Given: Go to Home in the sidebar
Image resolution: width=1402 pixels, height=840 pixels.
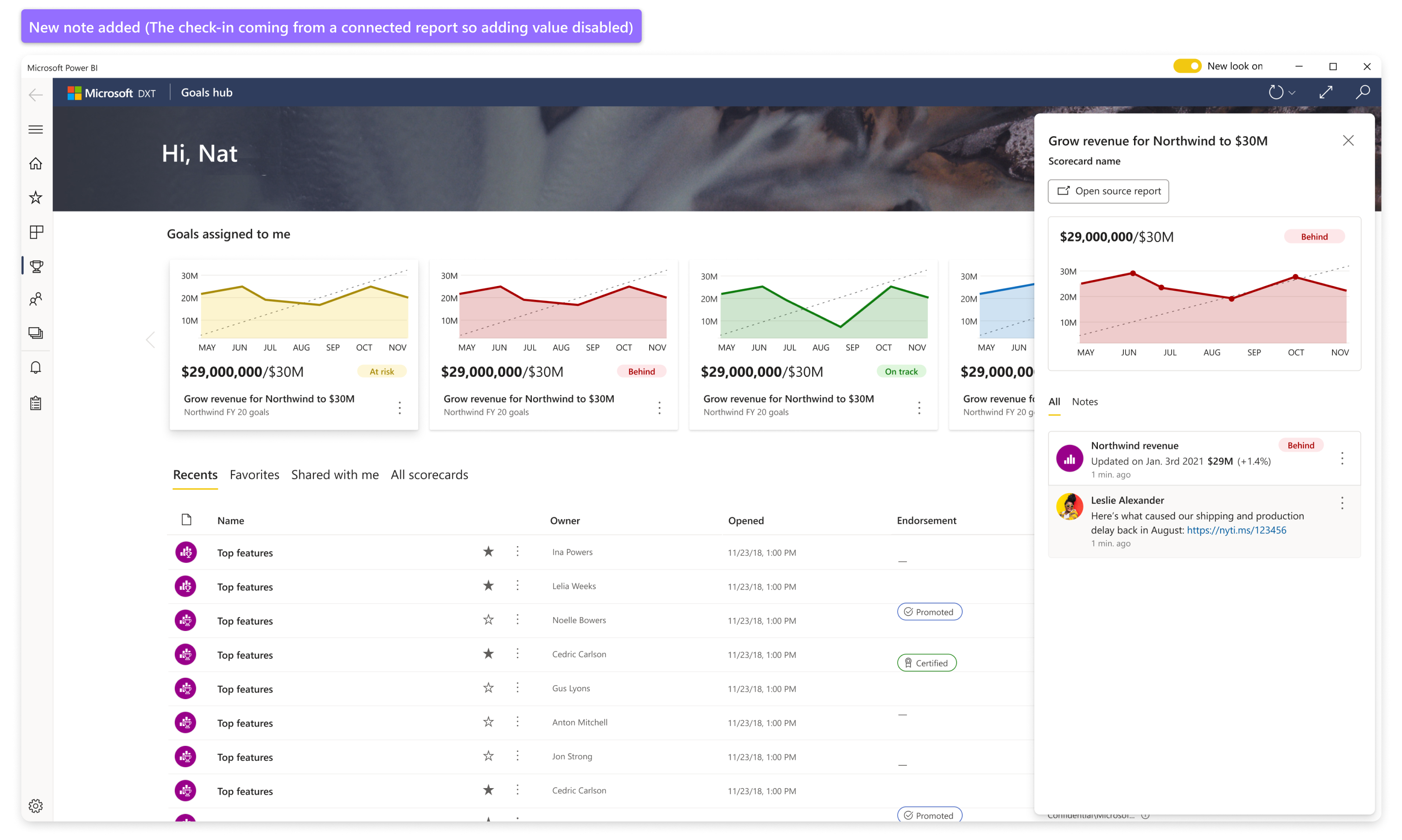Looking at the screenshot, I should pyautogui.click(x=36, y=164).
